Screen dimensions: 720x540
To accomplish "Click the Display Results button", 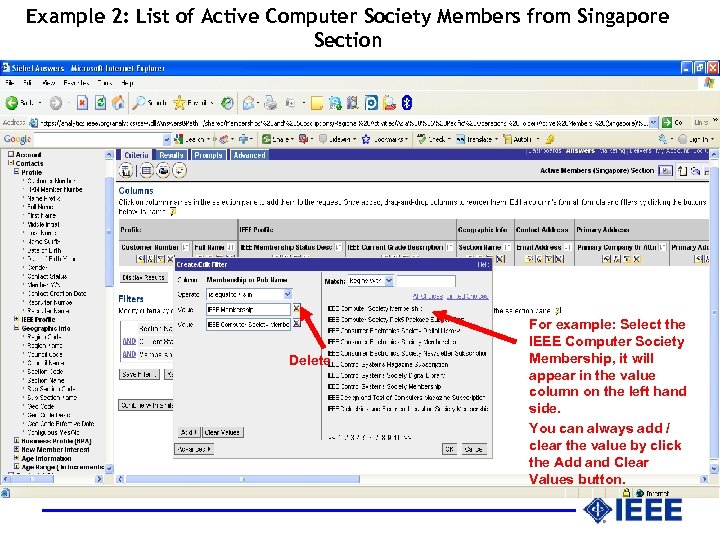I will click(x=144, y=277).
